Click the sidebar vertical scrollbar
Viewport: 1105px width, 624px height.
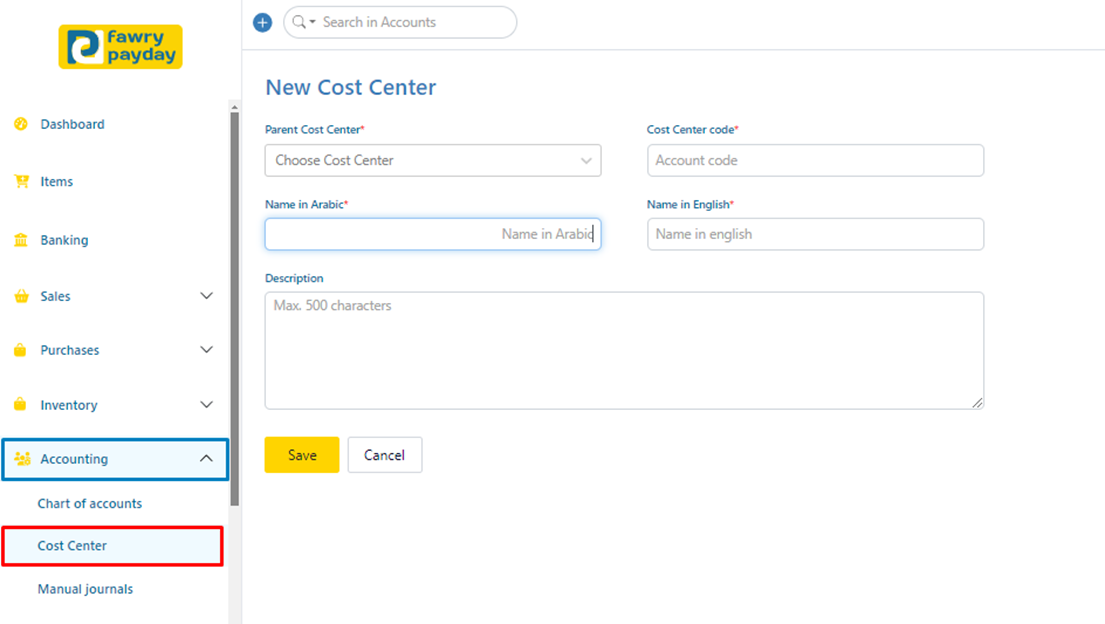pos(234,300)
